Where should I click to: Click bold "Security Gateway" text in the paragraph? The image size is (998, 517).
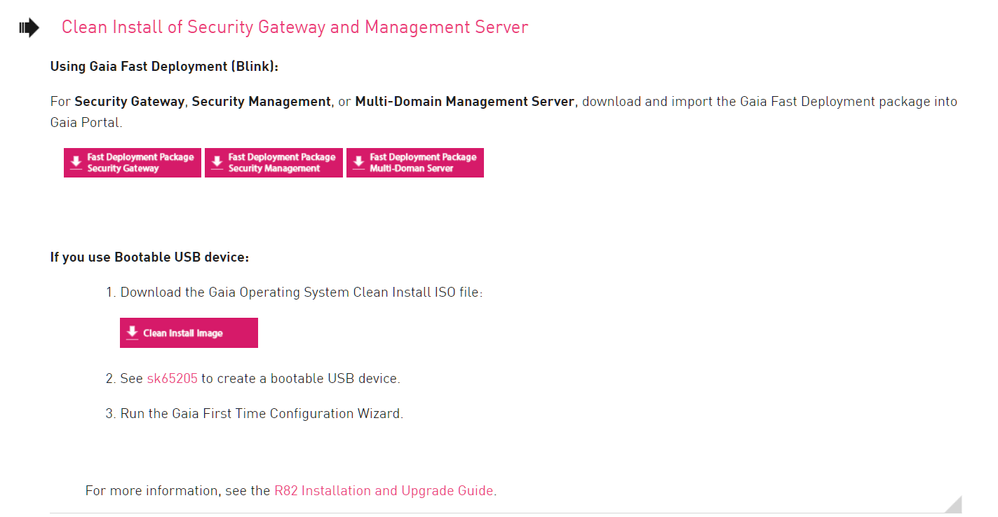[129, 102]
